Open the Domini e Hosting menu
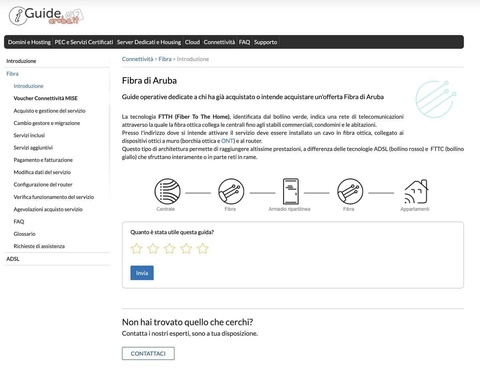This screenshot has width=480, height=374. pos(29,42)
